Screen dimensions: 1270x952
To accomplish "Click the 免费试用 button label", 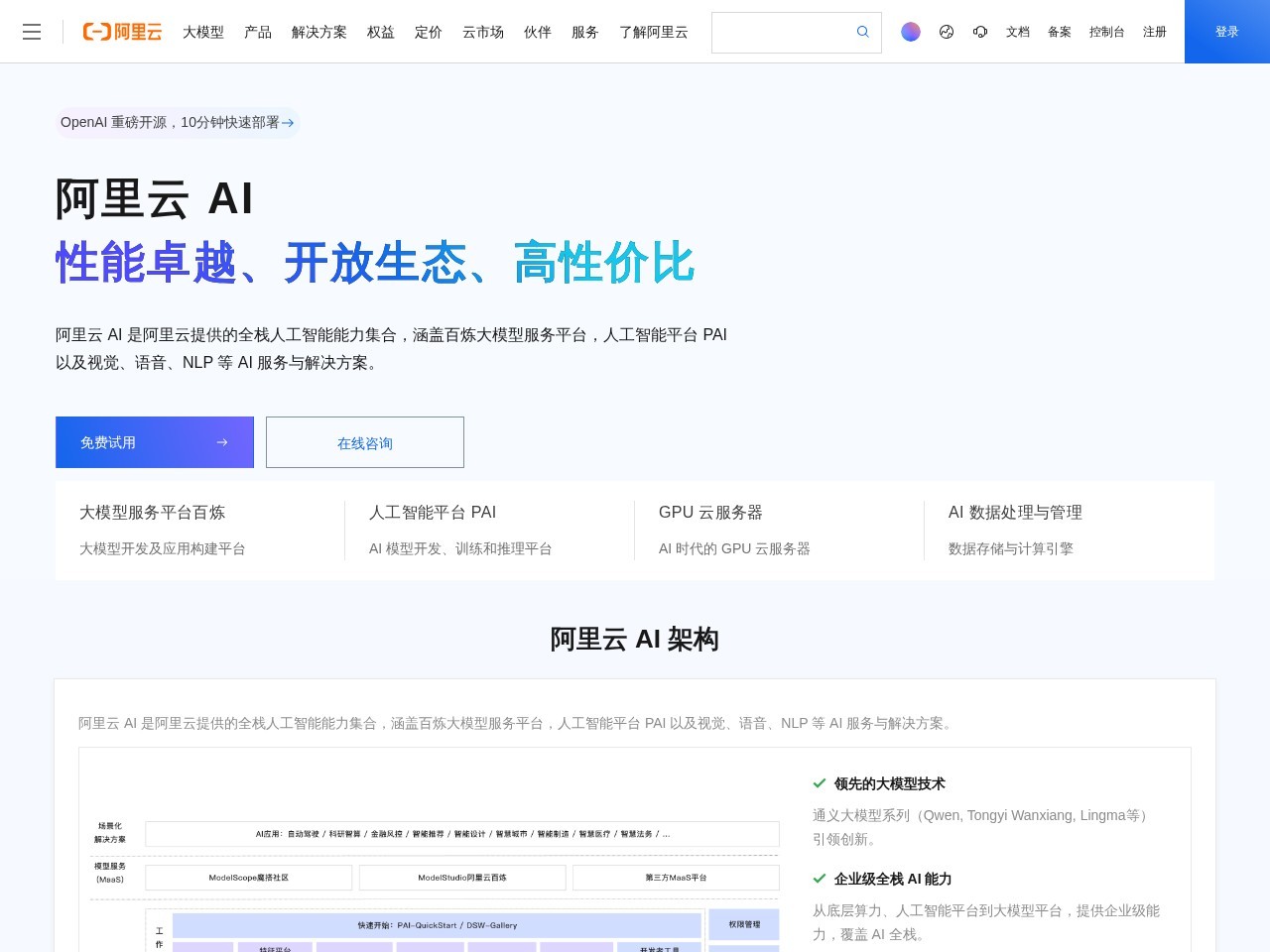I will [108, 442].
